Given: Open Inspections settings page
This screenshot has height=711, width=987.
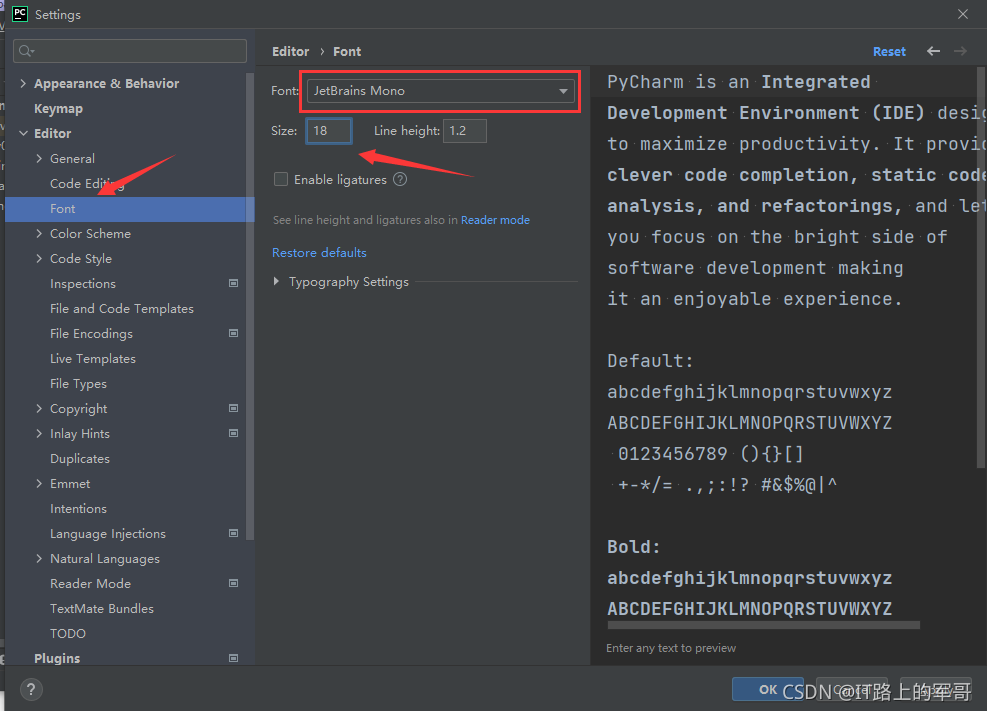Looking at the screenshot, I should (82, 284).
